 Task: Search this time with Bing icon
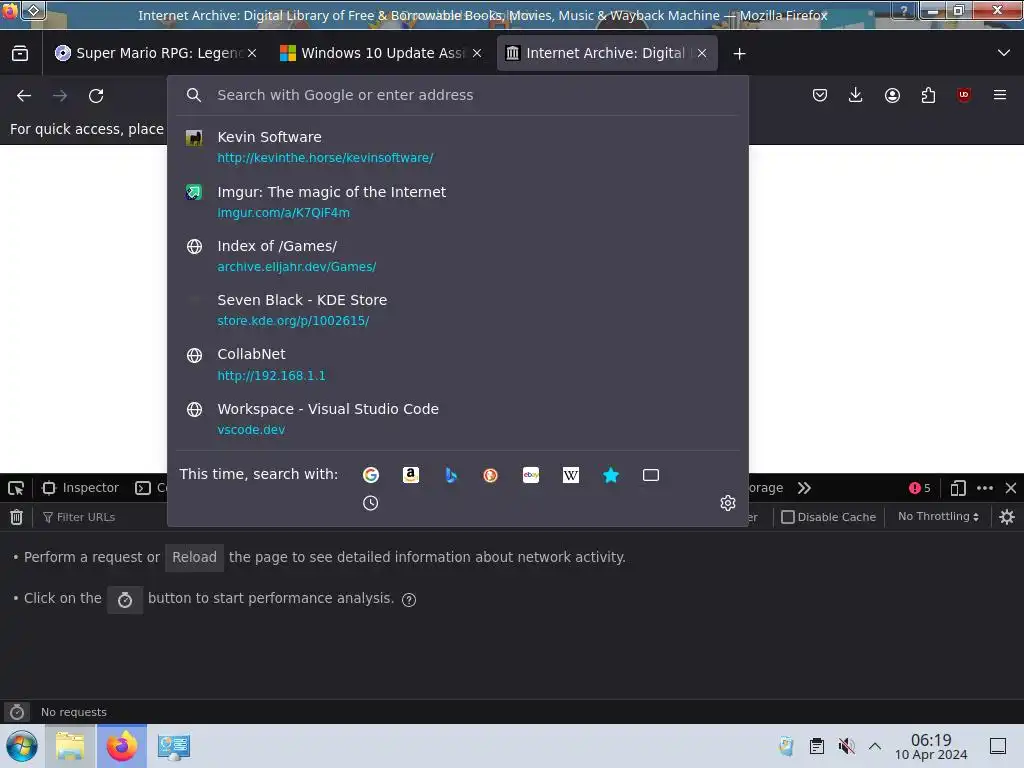click(451, 475)
